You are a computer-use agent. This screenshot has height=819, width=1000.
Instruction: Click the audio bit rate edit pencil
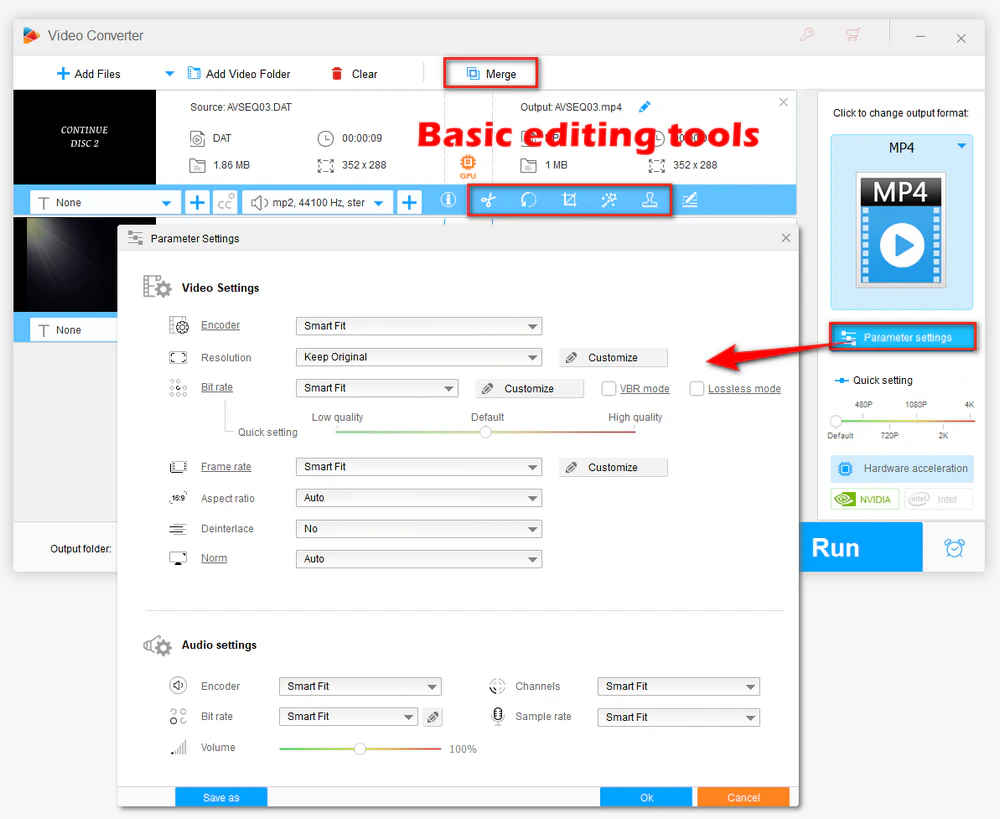point(433,718)
